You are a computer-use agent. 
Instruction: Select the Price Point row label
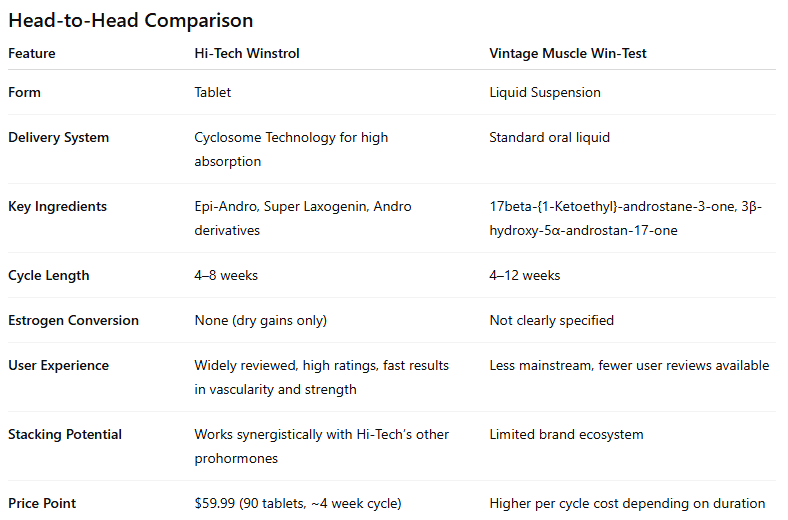tap(42, 503)
